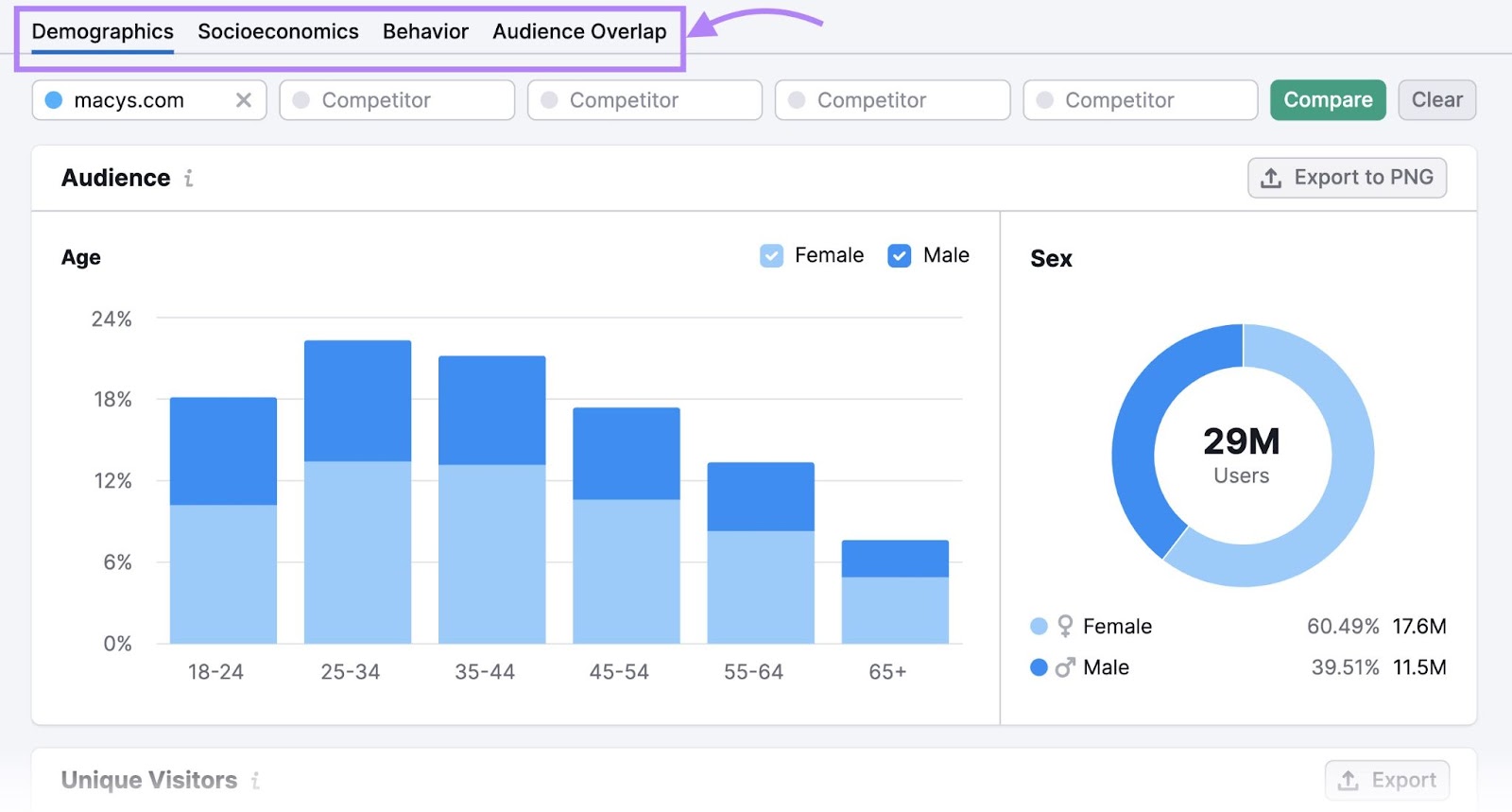This screenshot has width=1512, height=812.
Task: Click the 29M Users total
Action: (1242, 454)
